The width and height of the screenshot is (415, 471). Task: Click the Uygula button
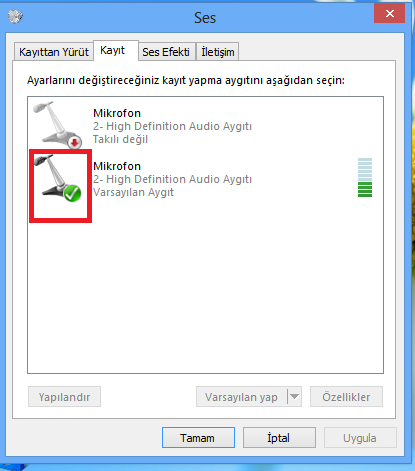click(x=360, y=438)
